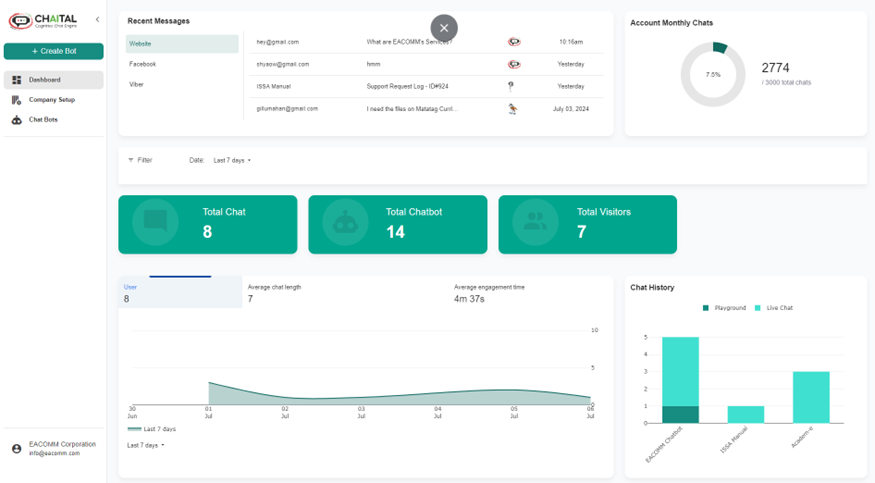Viewport: 875px width, 483px height.
Task: Click the ISSA Manual bar
Action: pos(746,414)
